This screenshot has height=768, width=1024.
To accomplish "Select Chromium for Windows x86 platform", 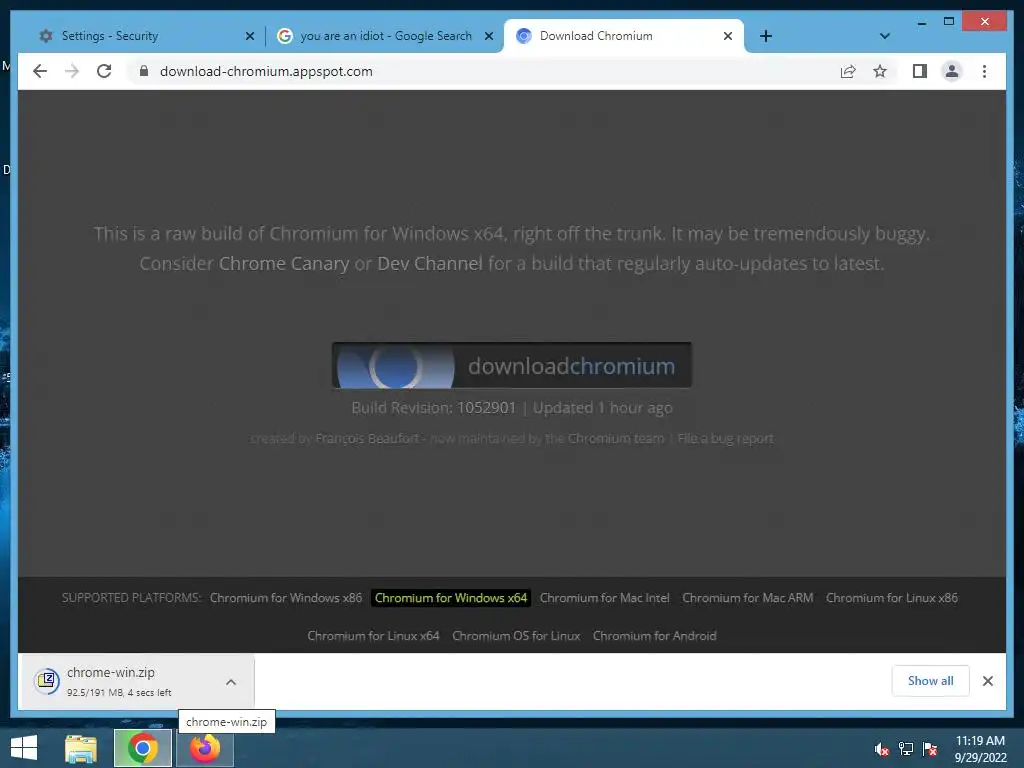I will pos(285,598).
